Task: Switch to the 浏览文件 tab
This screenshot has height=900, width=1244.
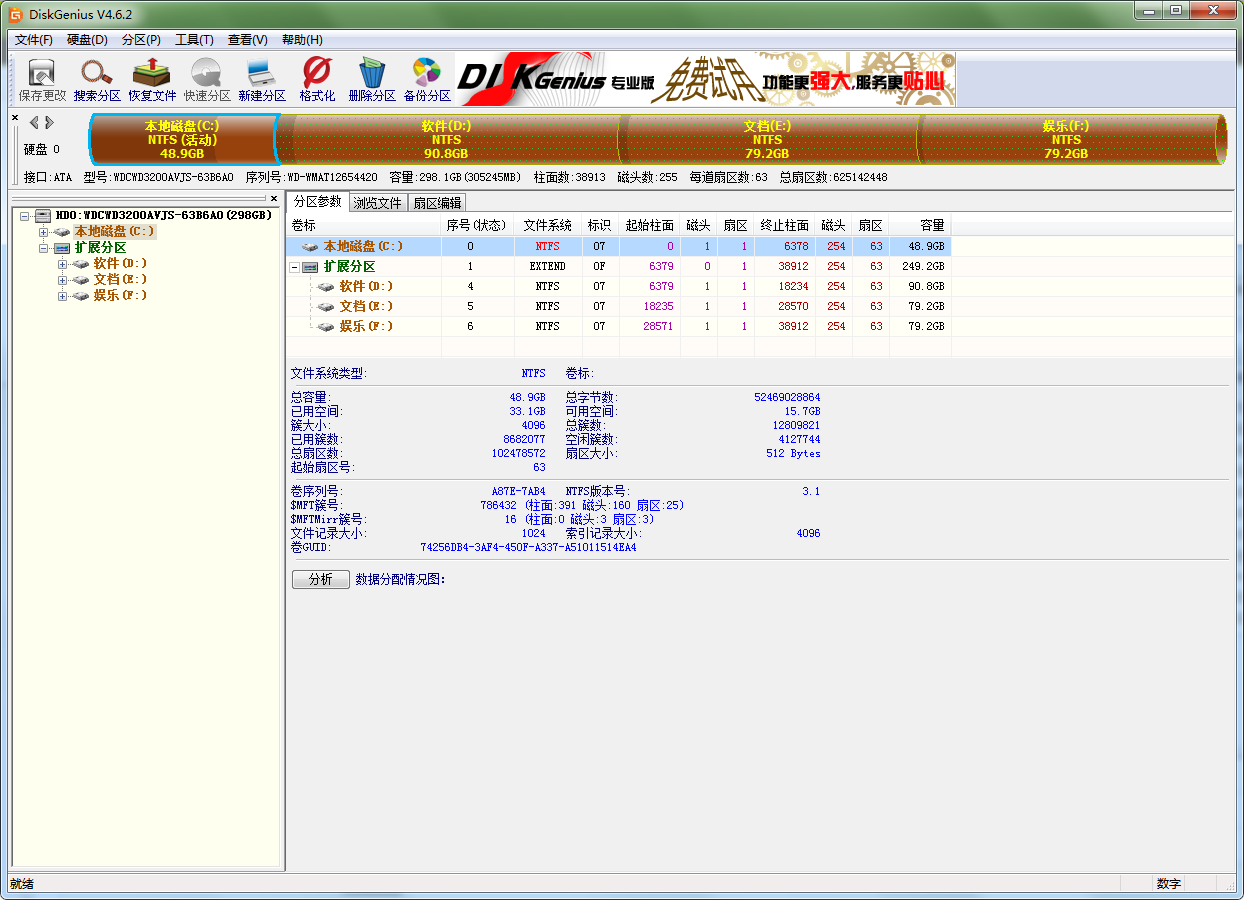Action: [x=378, y=203]
